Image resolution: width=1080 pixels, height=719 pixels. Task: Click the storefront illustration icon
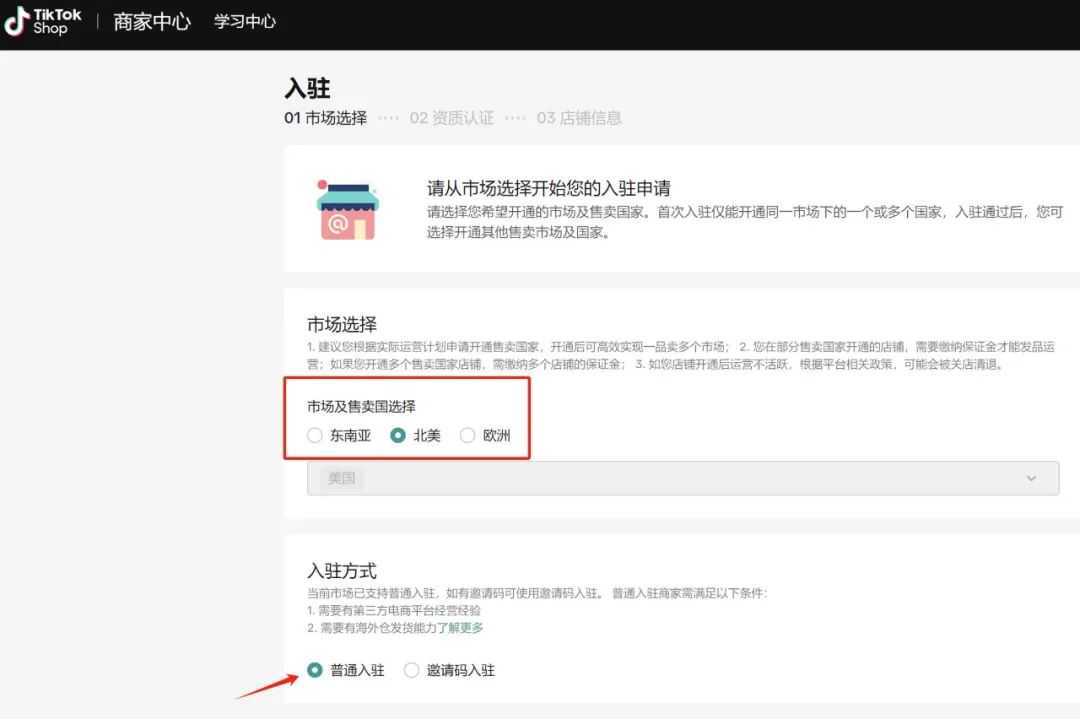click(346, 210)
